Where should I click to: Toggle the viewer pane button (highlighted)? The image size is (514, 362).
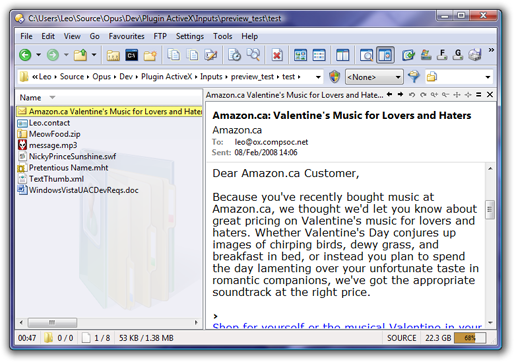click(385, 55)
